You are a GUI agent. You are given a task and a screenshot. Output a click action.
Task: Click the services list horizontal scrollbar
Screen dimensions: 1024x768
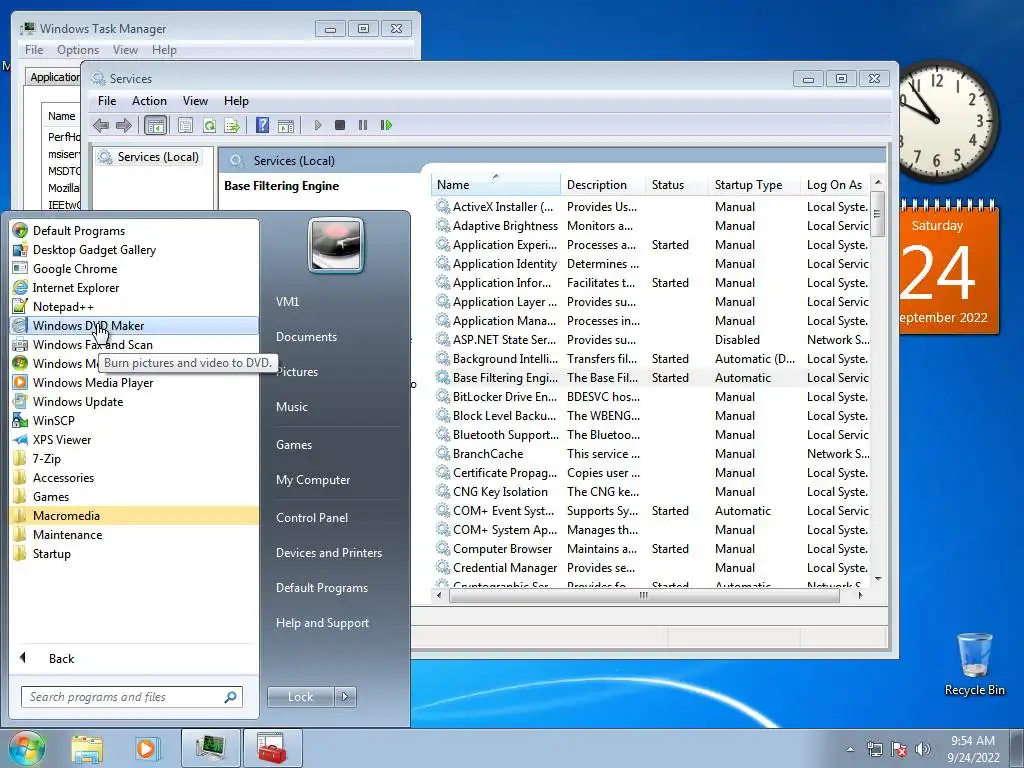644,595
